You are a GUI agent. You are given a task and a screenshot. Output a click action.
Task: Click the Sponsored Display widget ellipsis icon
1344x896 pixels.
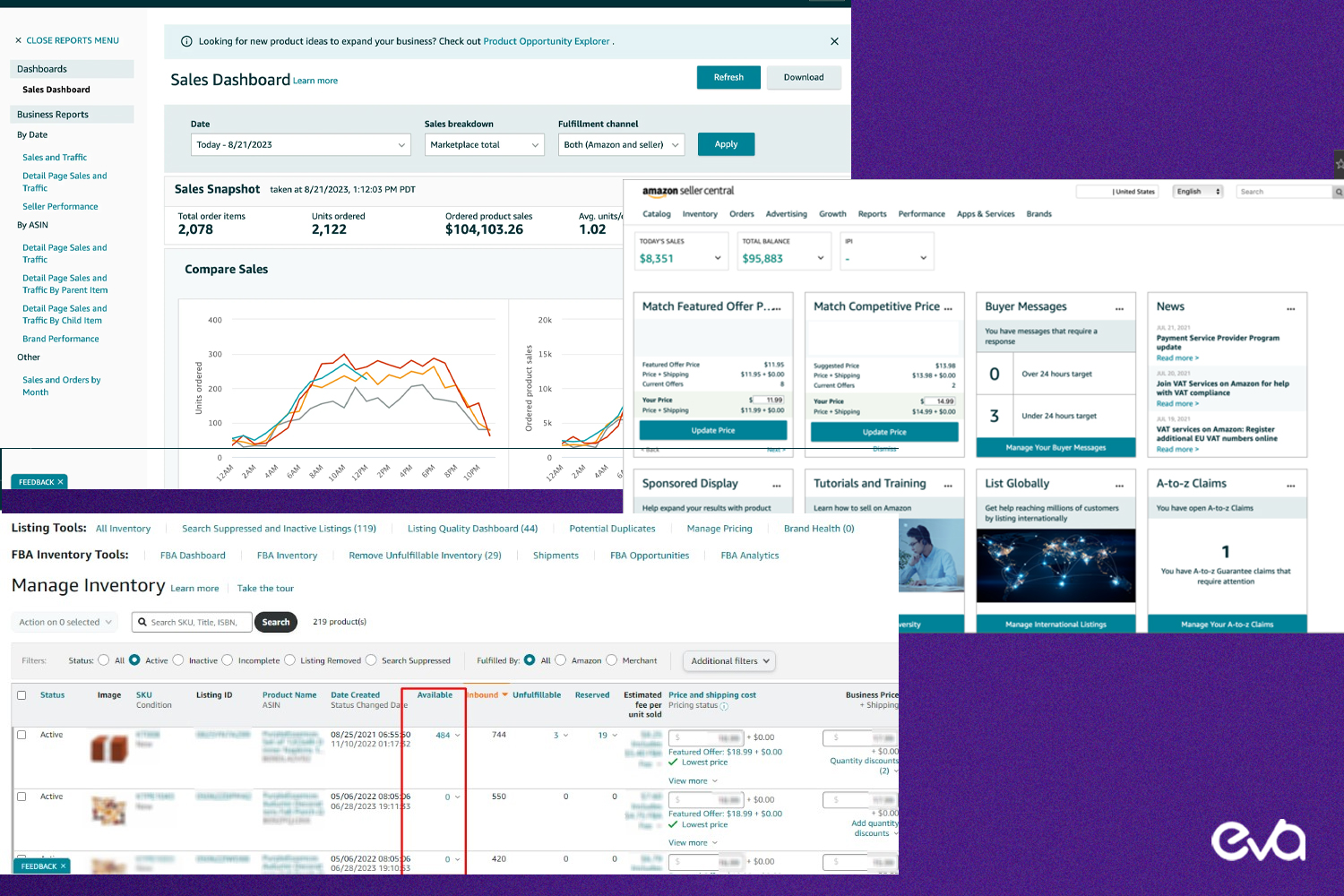click(x=776, y=485)
